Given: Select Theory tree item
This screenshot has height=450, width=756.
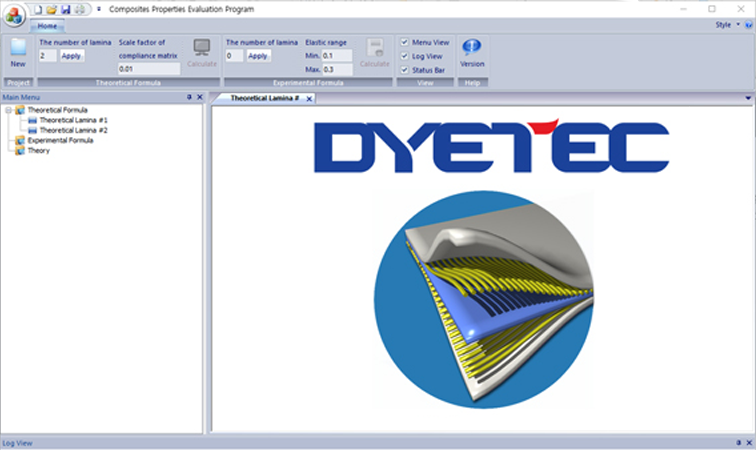Looking at the screenshot, I should pyautogui.click(x=39, y=150).
